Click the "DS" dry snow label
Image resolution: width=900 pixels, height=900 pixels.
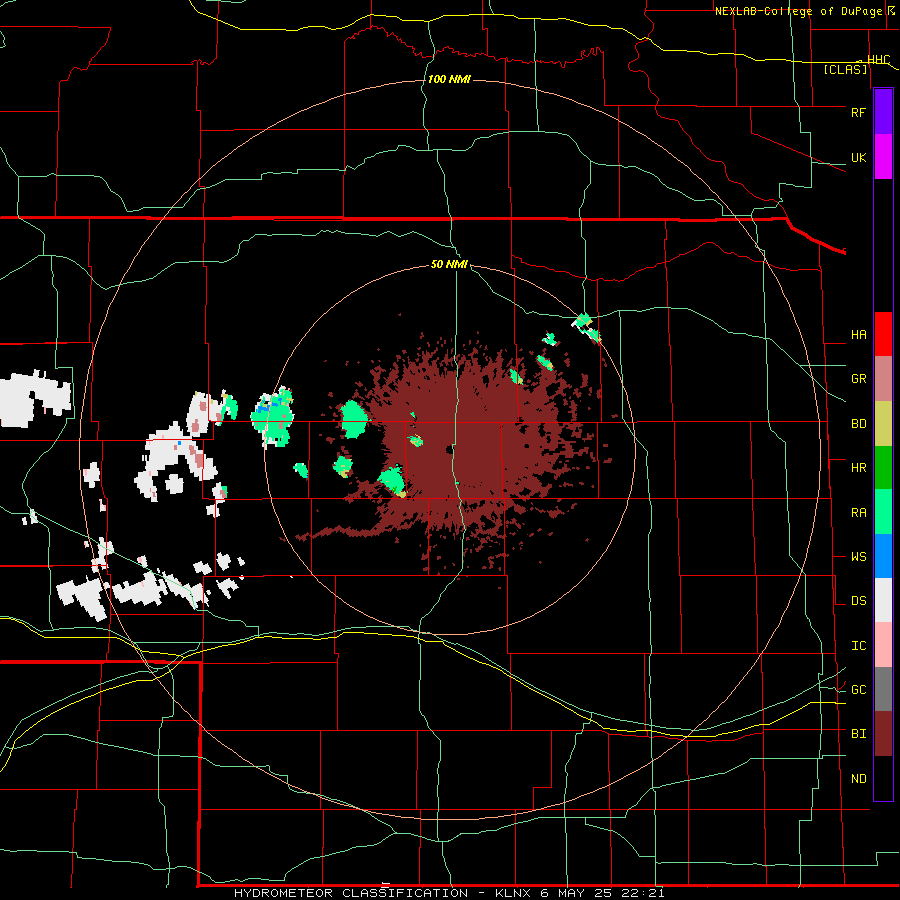[858, 601]
